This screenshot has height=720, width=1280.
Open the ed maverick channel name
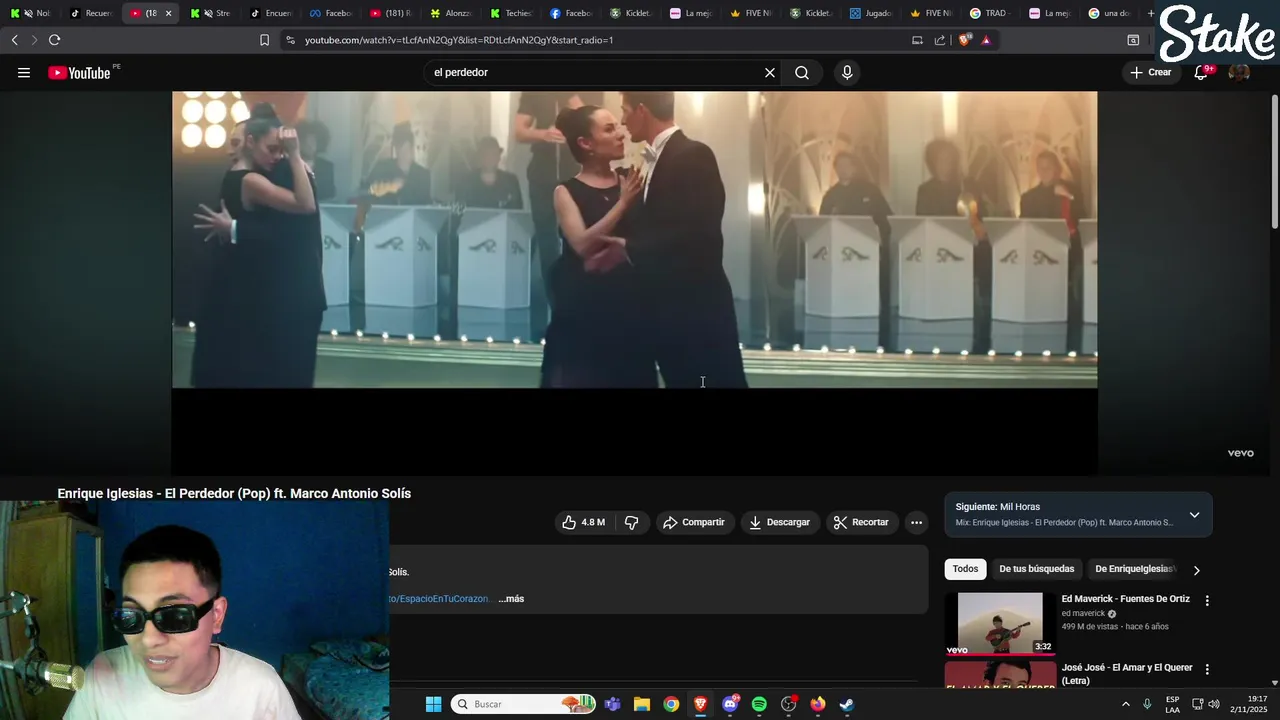tap(1083, 613)
